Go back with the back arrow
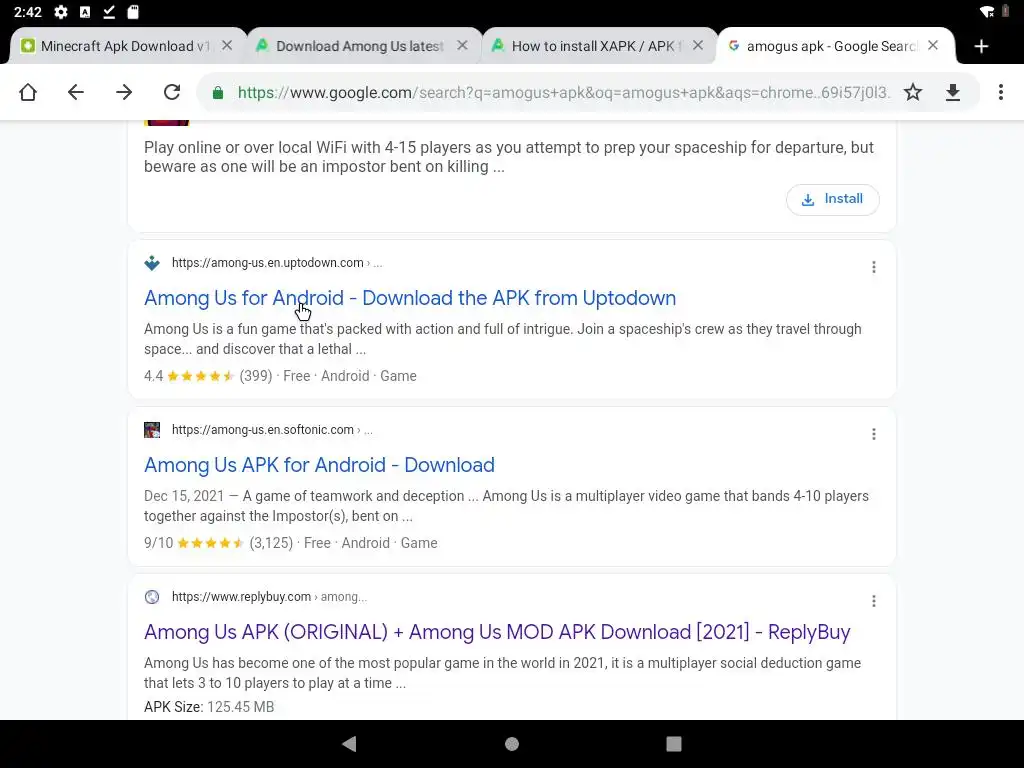Image resolution: width=1024 pixels, height=768 pixels. click(76, 92)
